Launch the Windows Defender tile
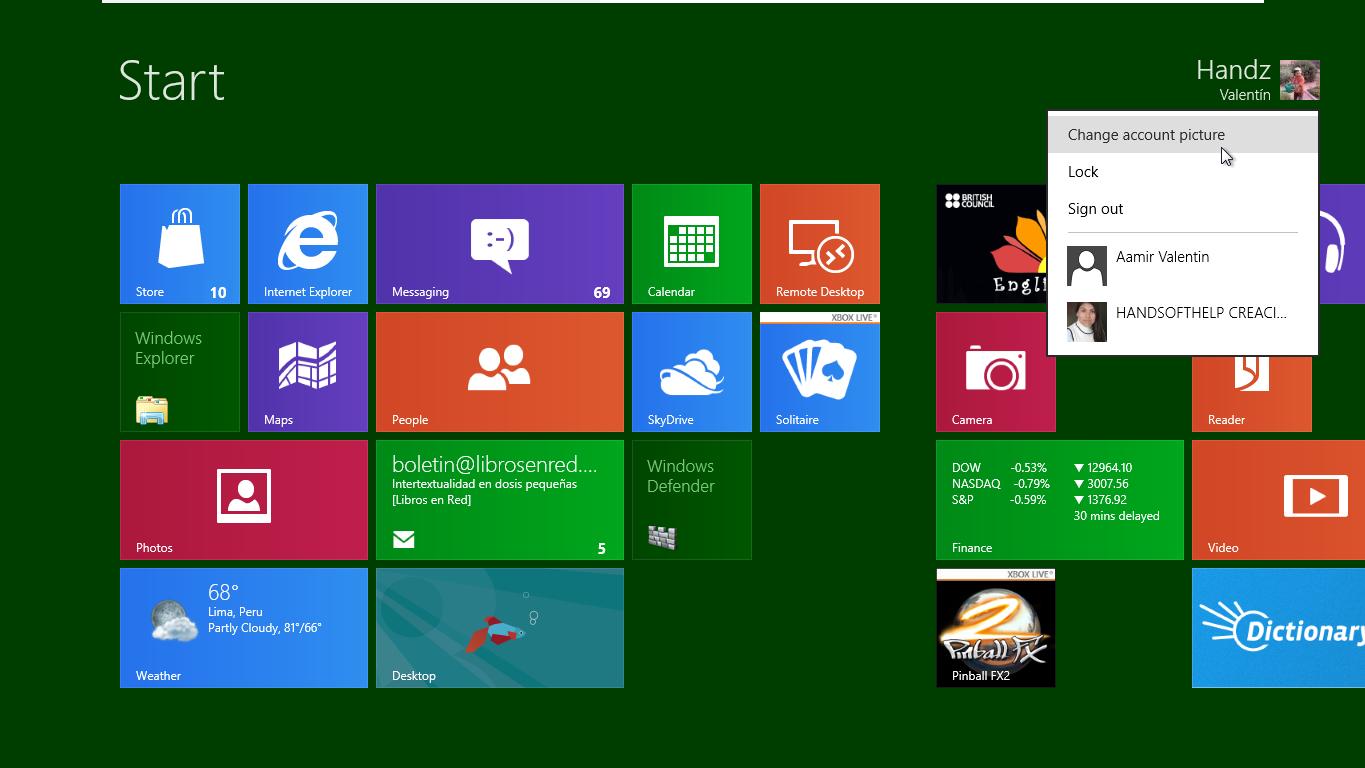 (692, 500)
